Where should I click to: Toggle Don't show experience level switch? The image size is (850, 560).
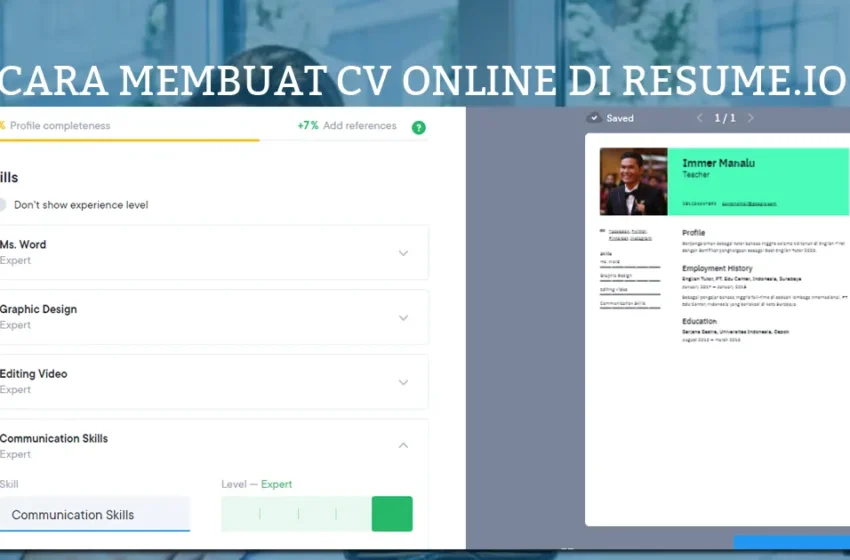point(2,205)
